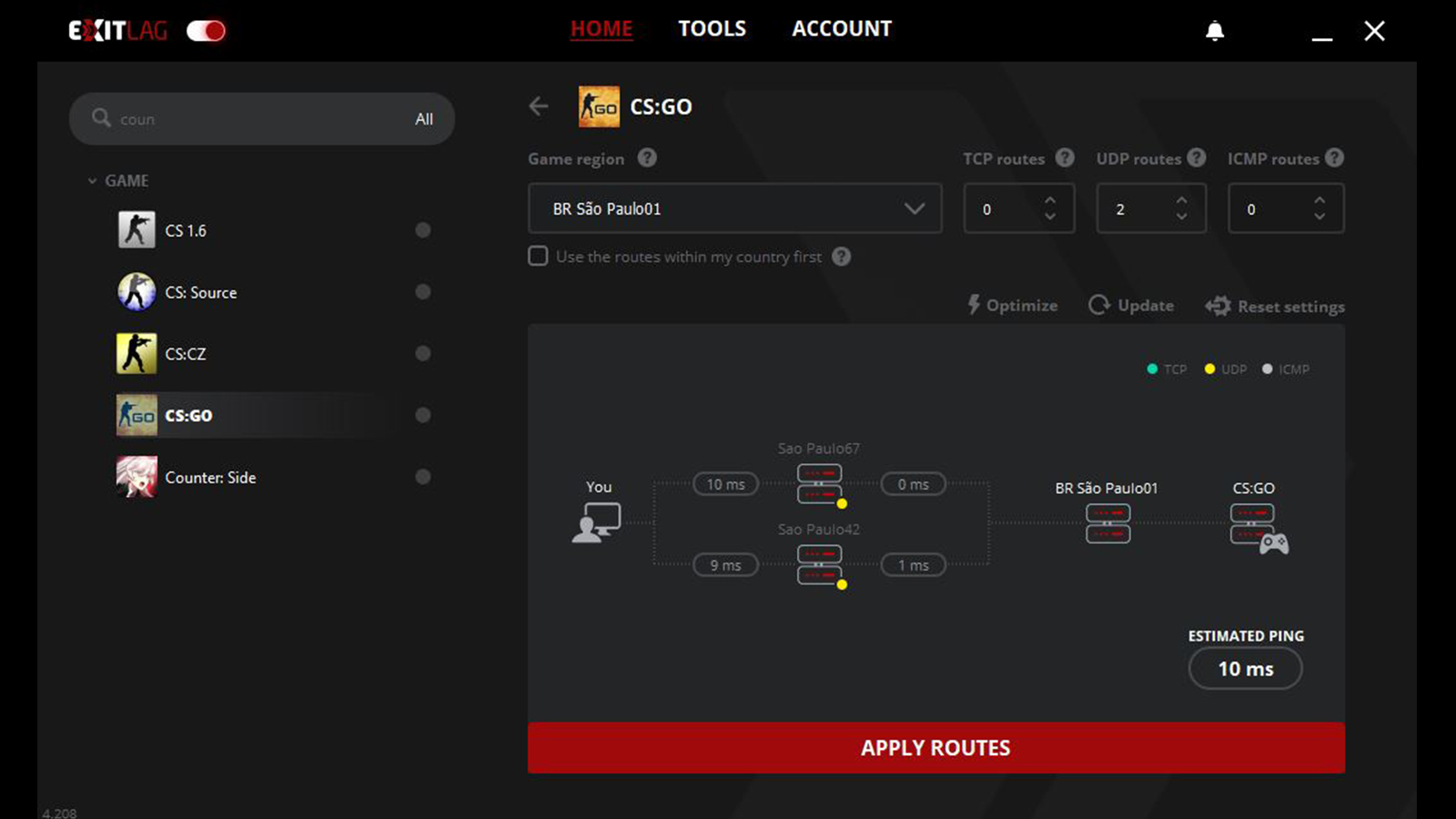Go back using the left arrow
This screenshot has height=819, width=1456.
539,106
